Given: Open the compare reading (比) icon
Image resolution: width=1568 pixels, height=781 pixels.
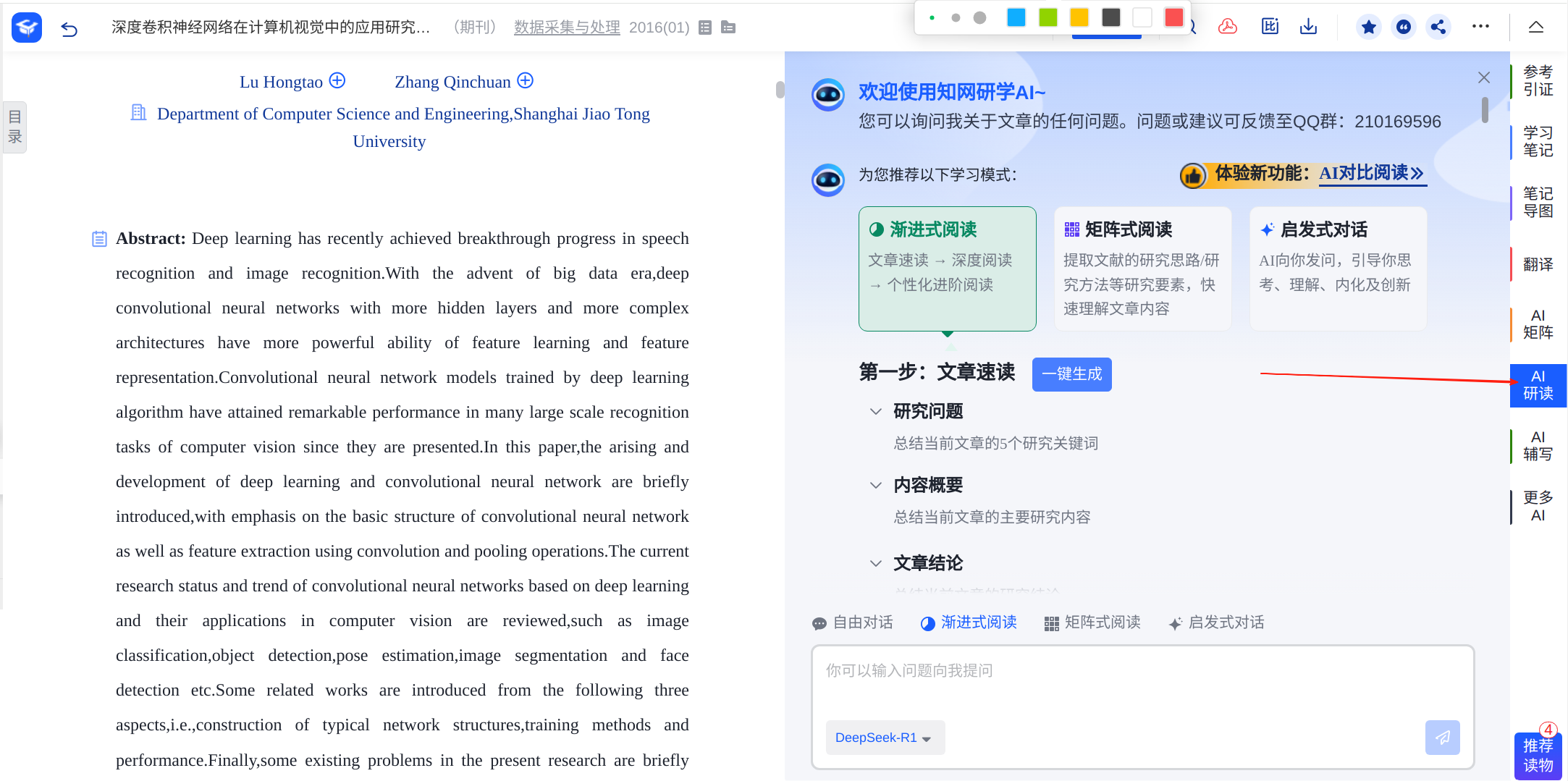Looking at the screenshot, I should tap(1270, 28).
